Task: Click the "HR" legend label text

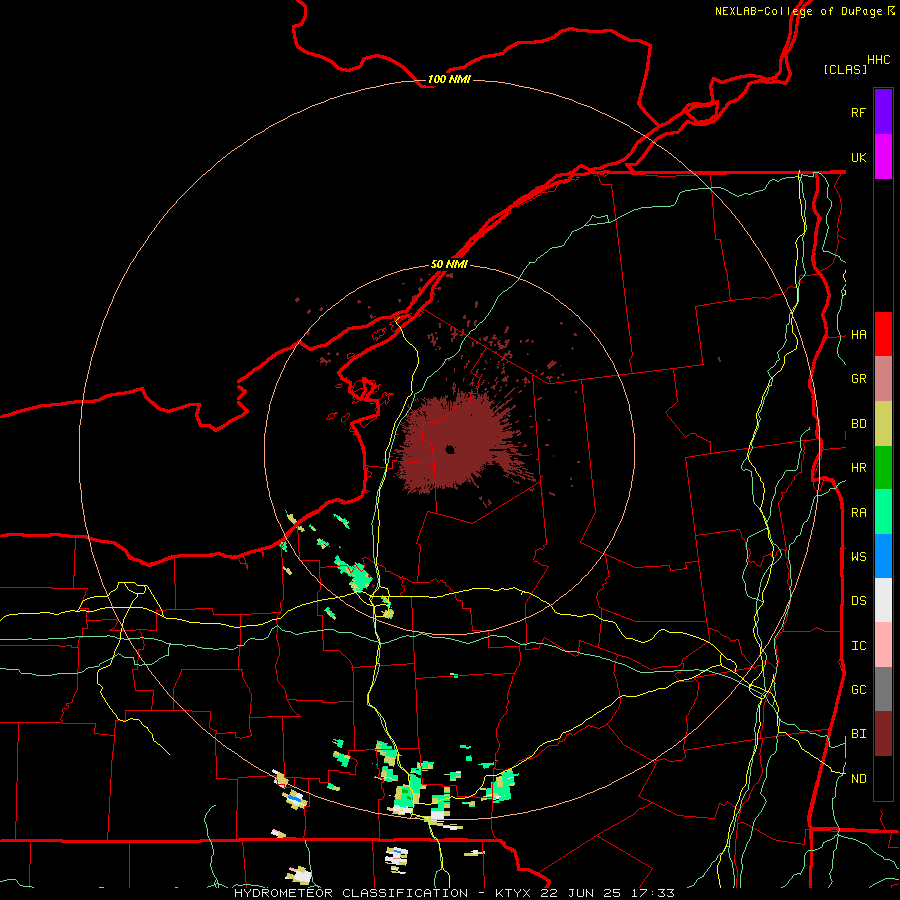Action: (858, 468)
